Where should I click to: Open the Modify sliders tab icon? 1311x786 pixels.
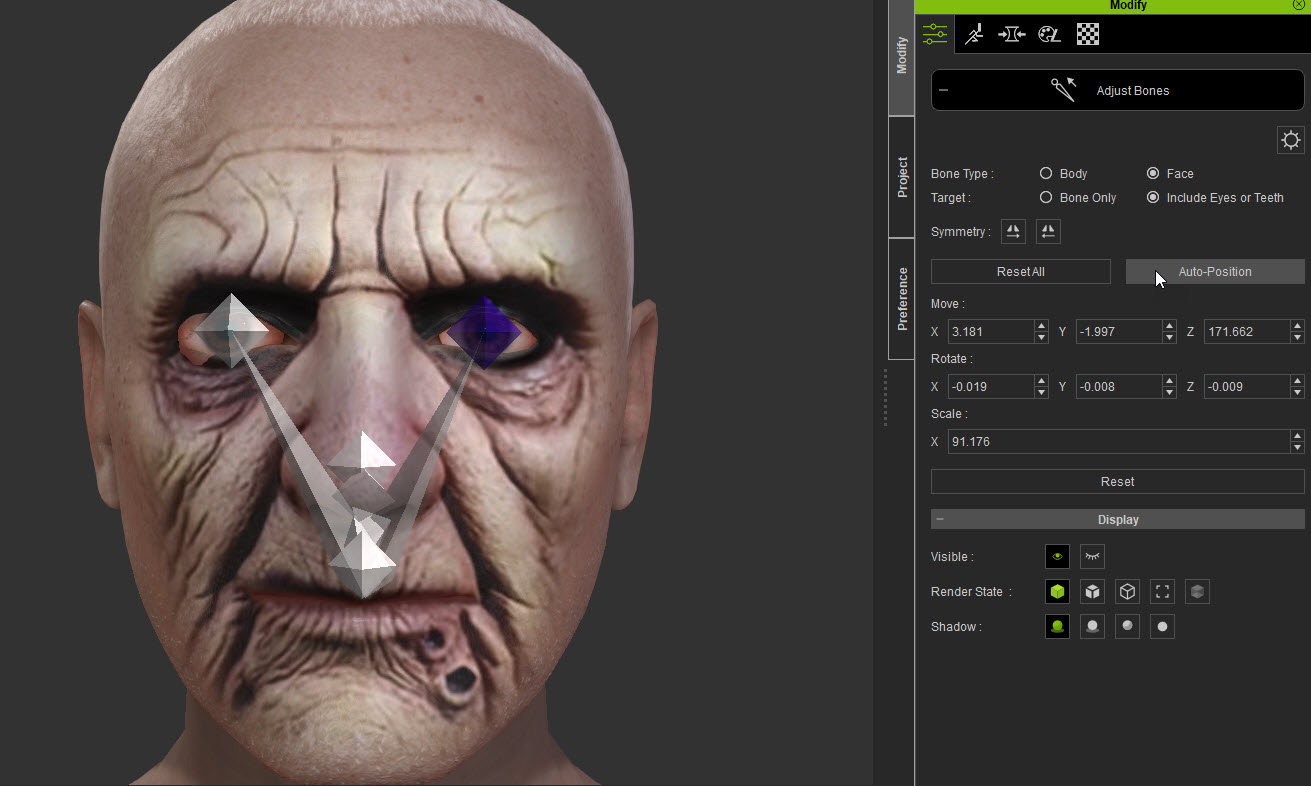[x=935, y=34]
